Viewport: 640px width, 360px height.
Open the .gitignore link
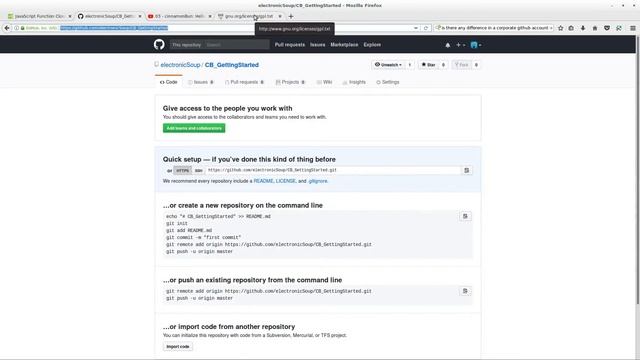(x=318, y=181)
